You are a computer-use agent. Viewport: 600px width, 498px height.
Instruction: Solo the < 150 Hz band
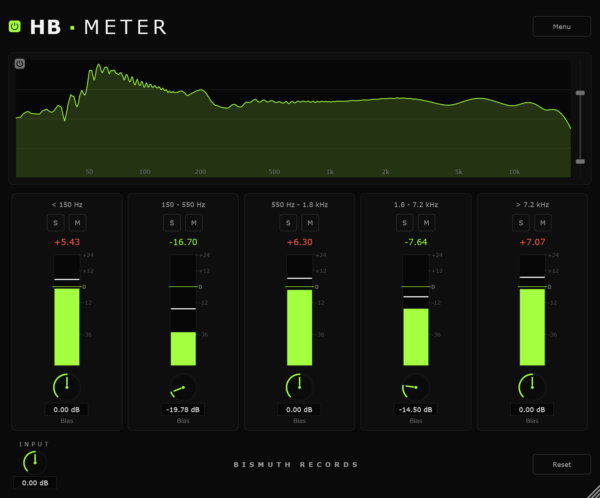click(55, 223)
